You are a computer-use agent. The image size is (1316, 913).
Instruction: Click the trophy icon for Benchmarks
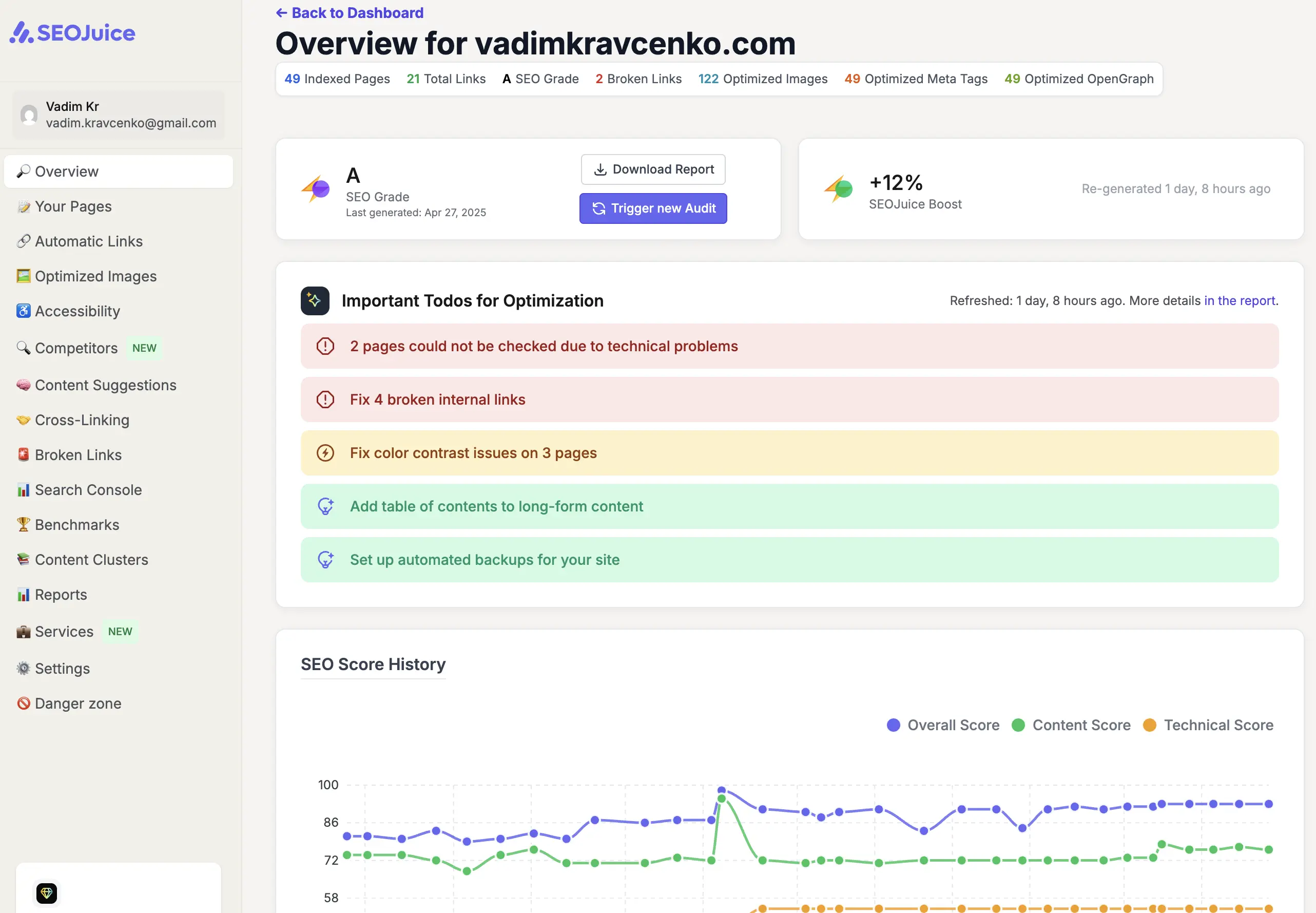(x=23, y=525)
